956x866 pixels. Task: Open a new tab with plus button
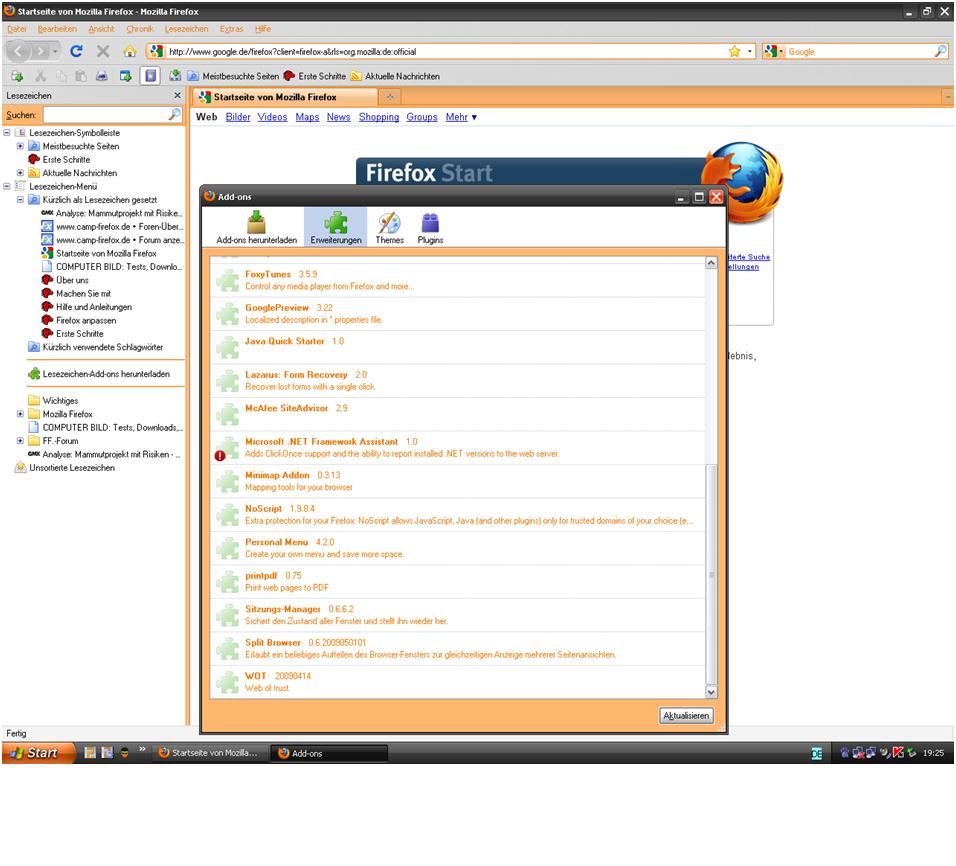tap(390, 97)
